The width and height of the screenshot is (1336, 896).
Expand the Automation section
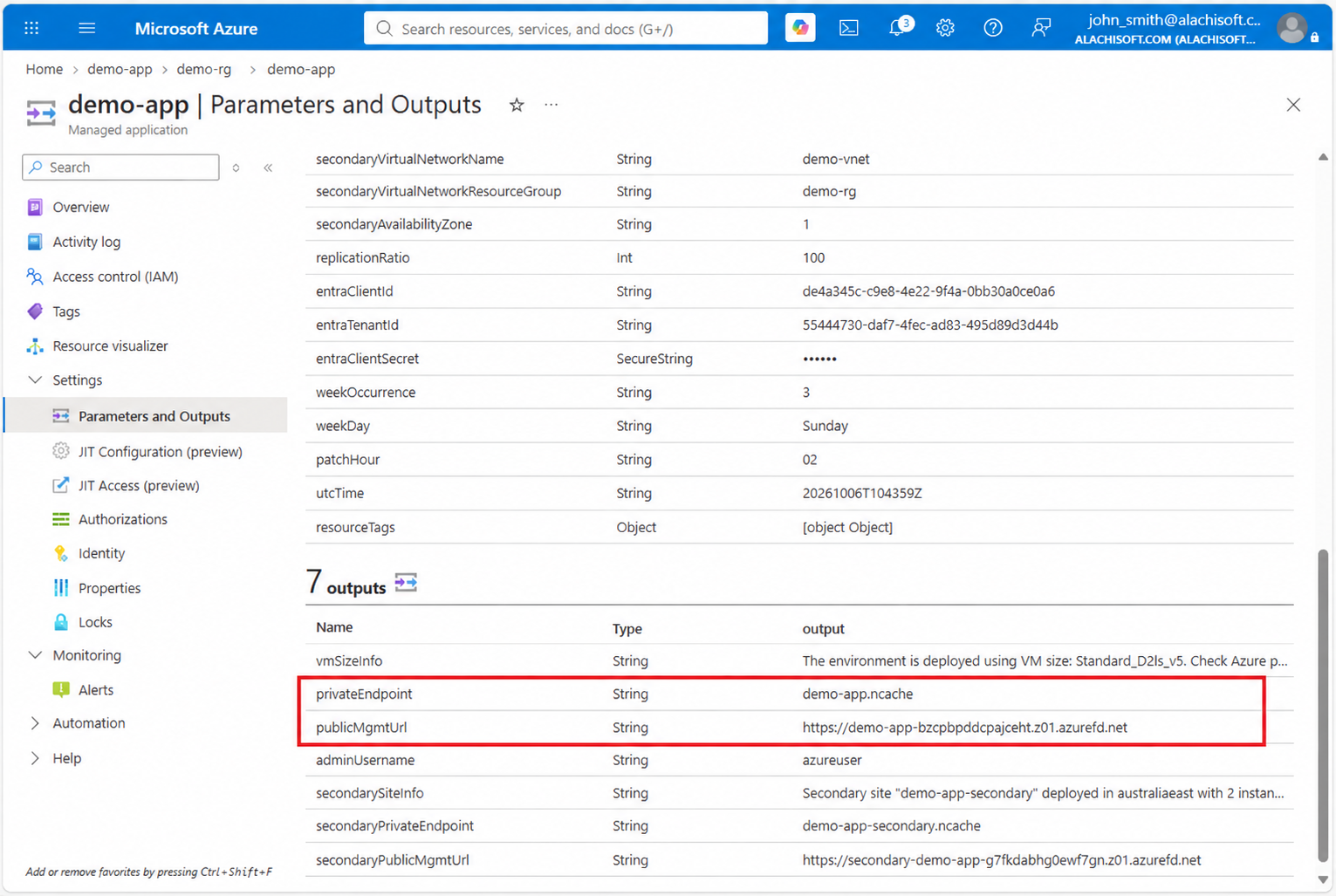[x=35, y=723]
